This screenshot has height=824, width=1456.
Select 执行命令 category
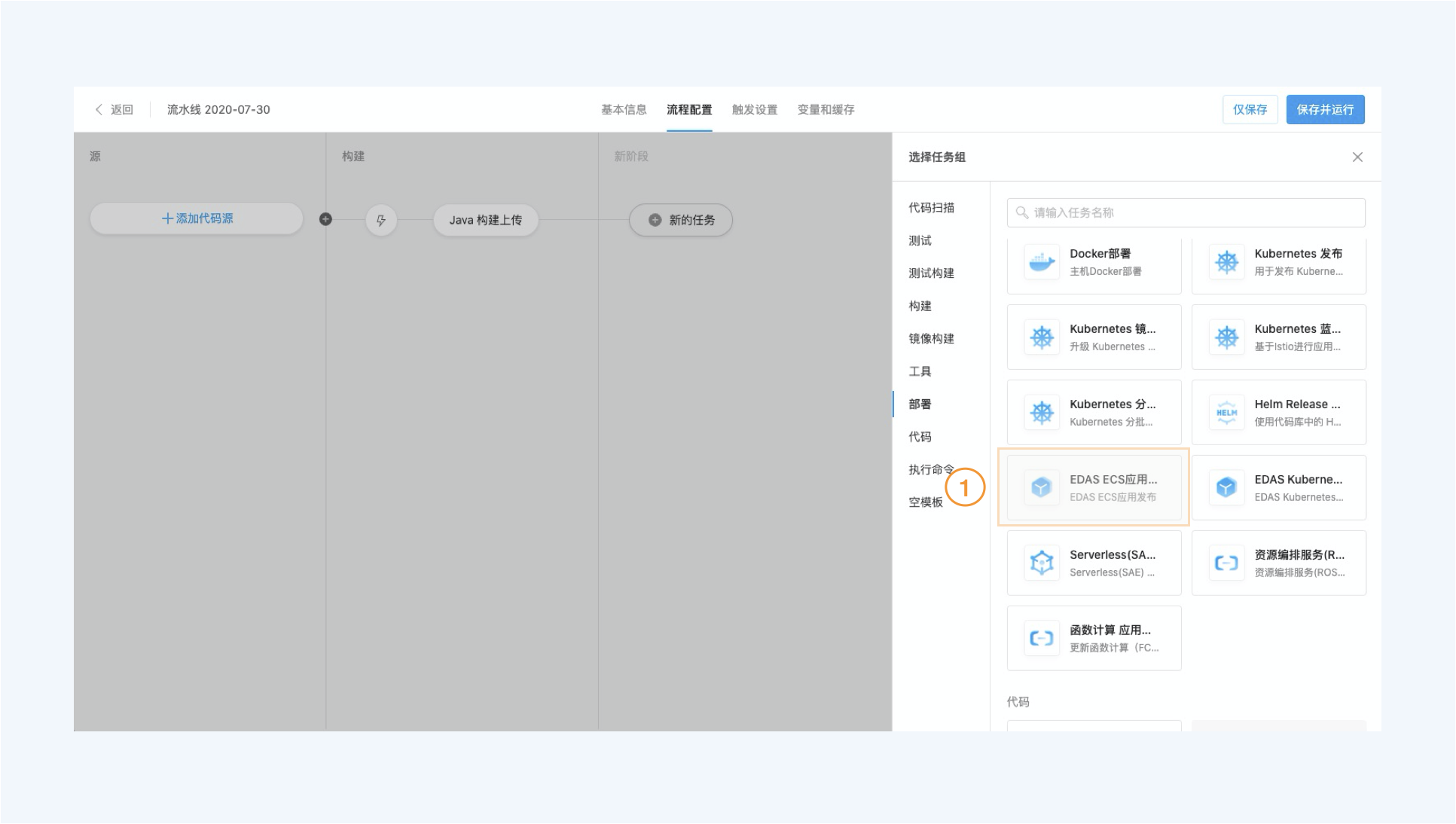tap(931, 469)
